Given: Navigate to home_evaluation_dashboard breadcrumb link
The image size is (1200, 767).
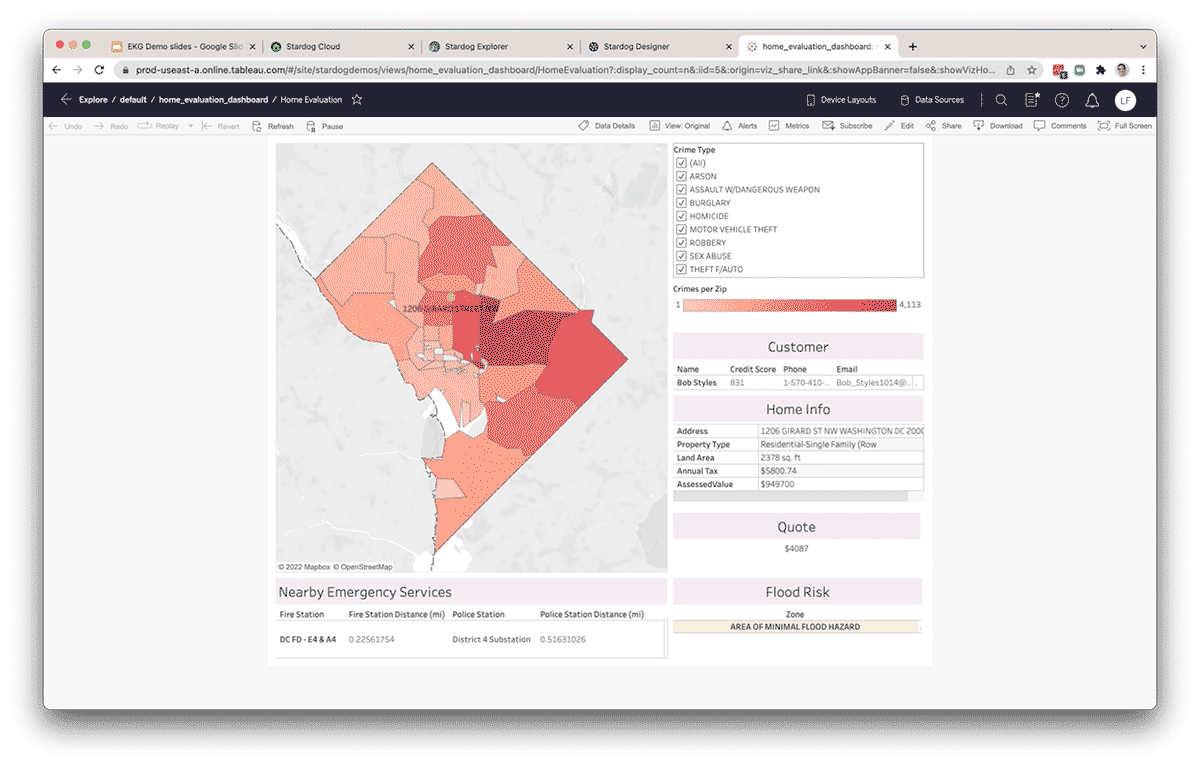Looking at the screenshot, I should (x=213, y=100).
